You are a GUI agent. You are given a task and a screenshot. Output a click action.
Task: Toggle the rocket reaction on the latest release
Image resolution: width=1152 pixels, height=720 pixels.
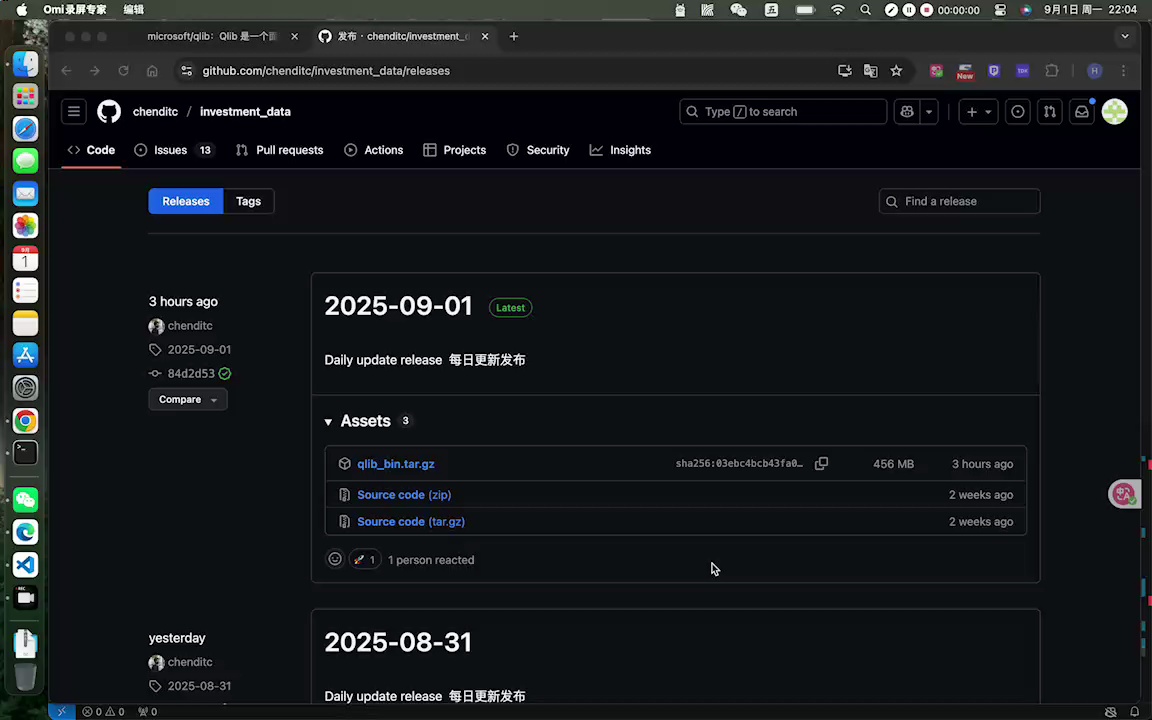click(363, 559)
